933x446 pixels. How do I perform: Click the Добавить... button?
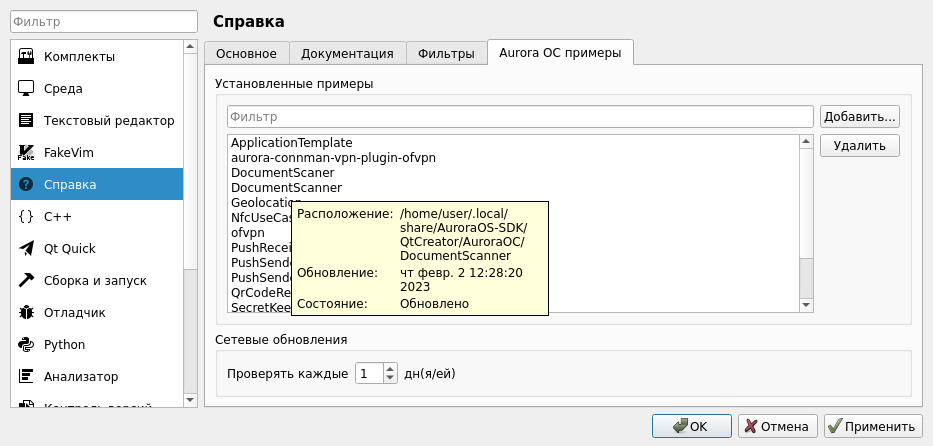point(859,116)
